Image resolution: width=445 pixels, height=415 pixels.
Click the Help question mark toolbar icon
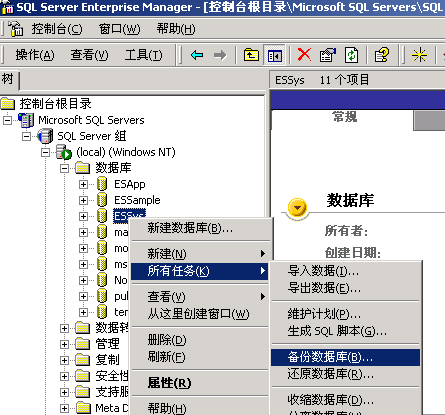coord(381,55)
